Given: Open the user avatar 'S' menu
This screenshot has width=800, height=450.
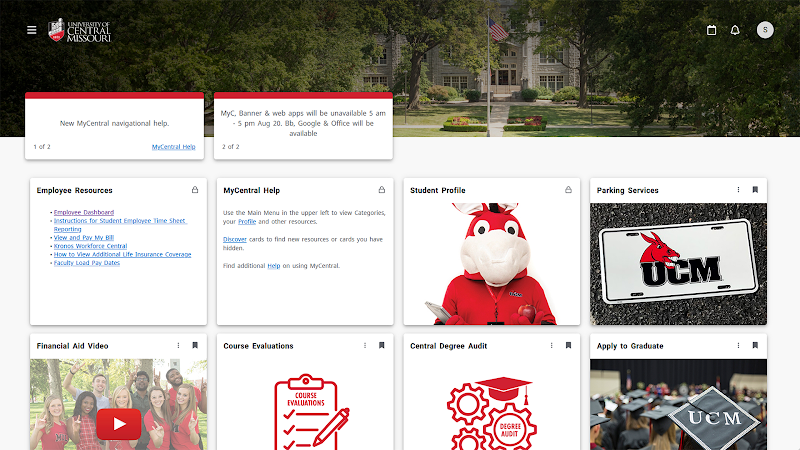Looking at the screenshot, I should pos(765,30).
